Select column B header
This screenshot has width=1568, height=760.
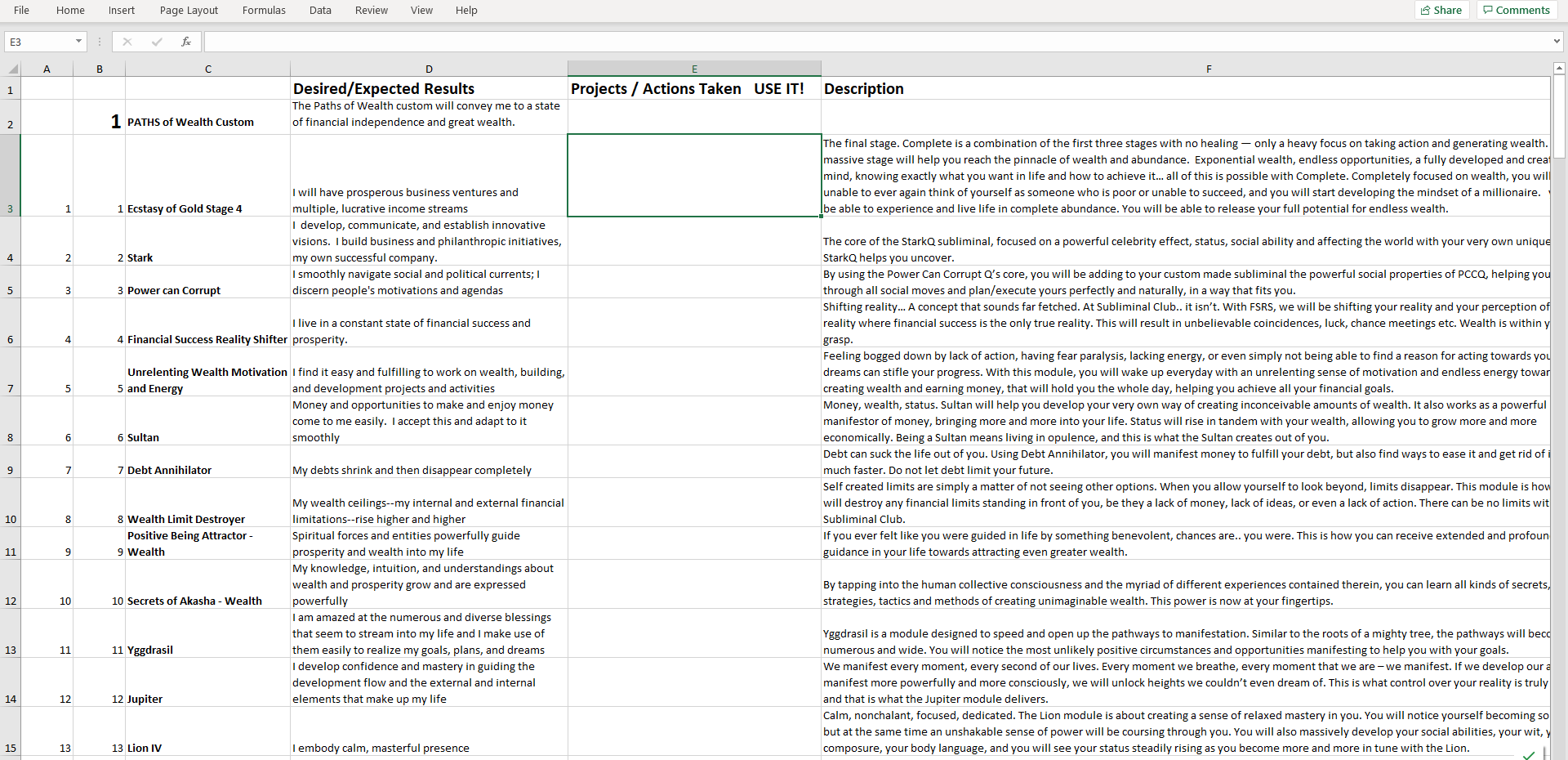coord(100,69)
